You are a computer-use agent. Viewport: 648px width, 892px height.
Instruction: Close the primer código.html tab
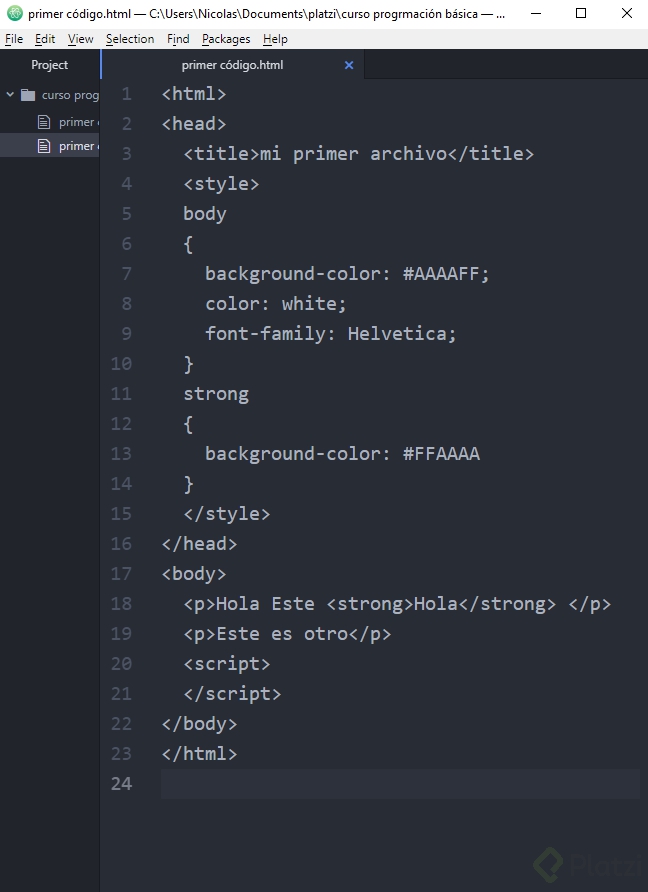click(349, 65)
